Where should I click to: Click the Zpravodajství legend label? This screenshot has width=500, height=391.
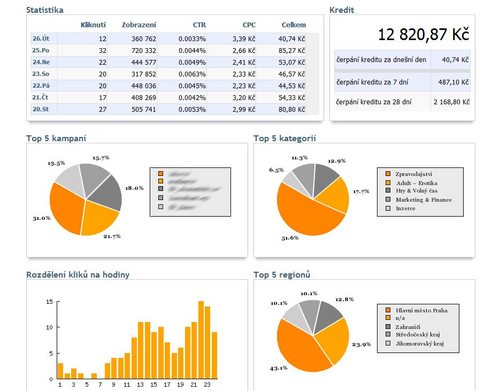click(x=413, y=174)
